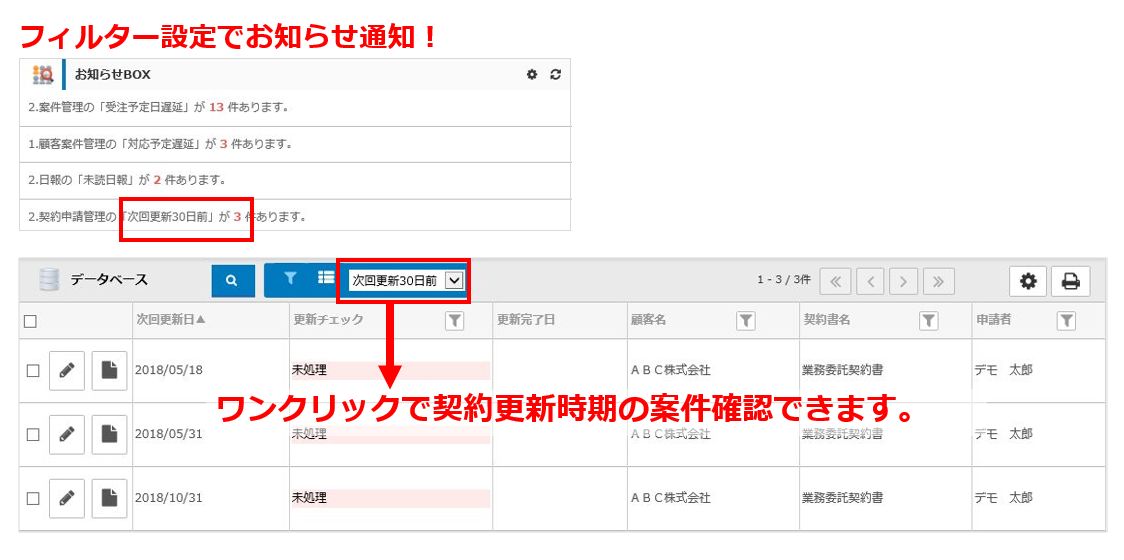Open the filter funnel icon in toolbar
The width and height of the screenshot is (1124, 560).
tap(290, 279)
